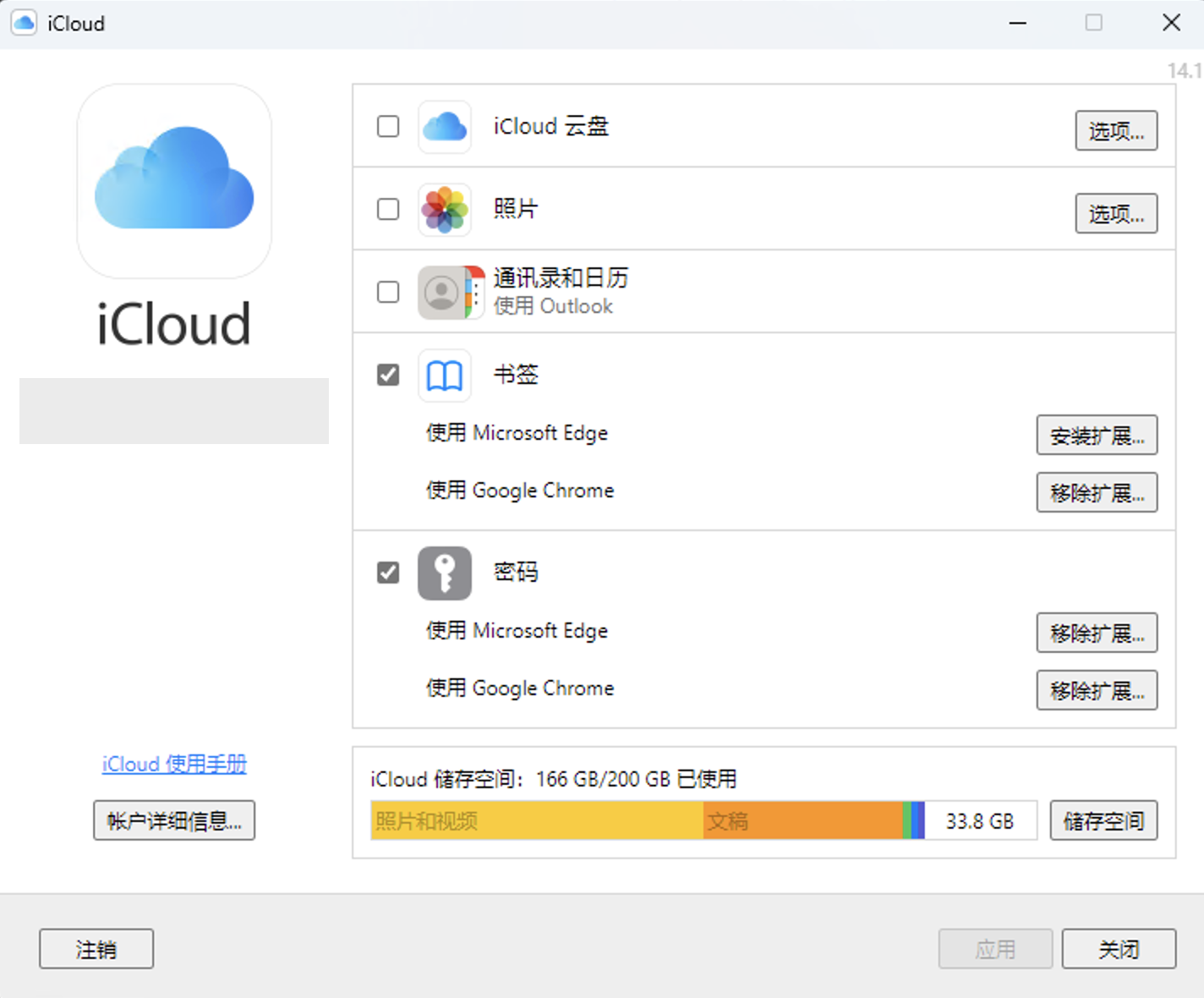This screenshot has width=1204, height=998.
Task: Click the large iCloud logo on left
Action: click(x=174, y=180)
